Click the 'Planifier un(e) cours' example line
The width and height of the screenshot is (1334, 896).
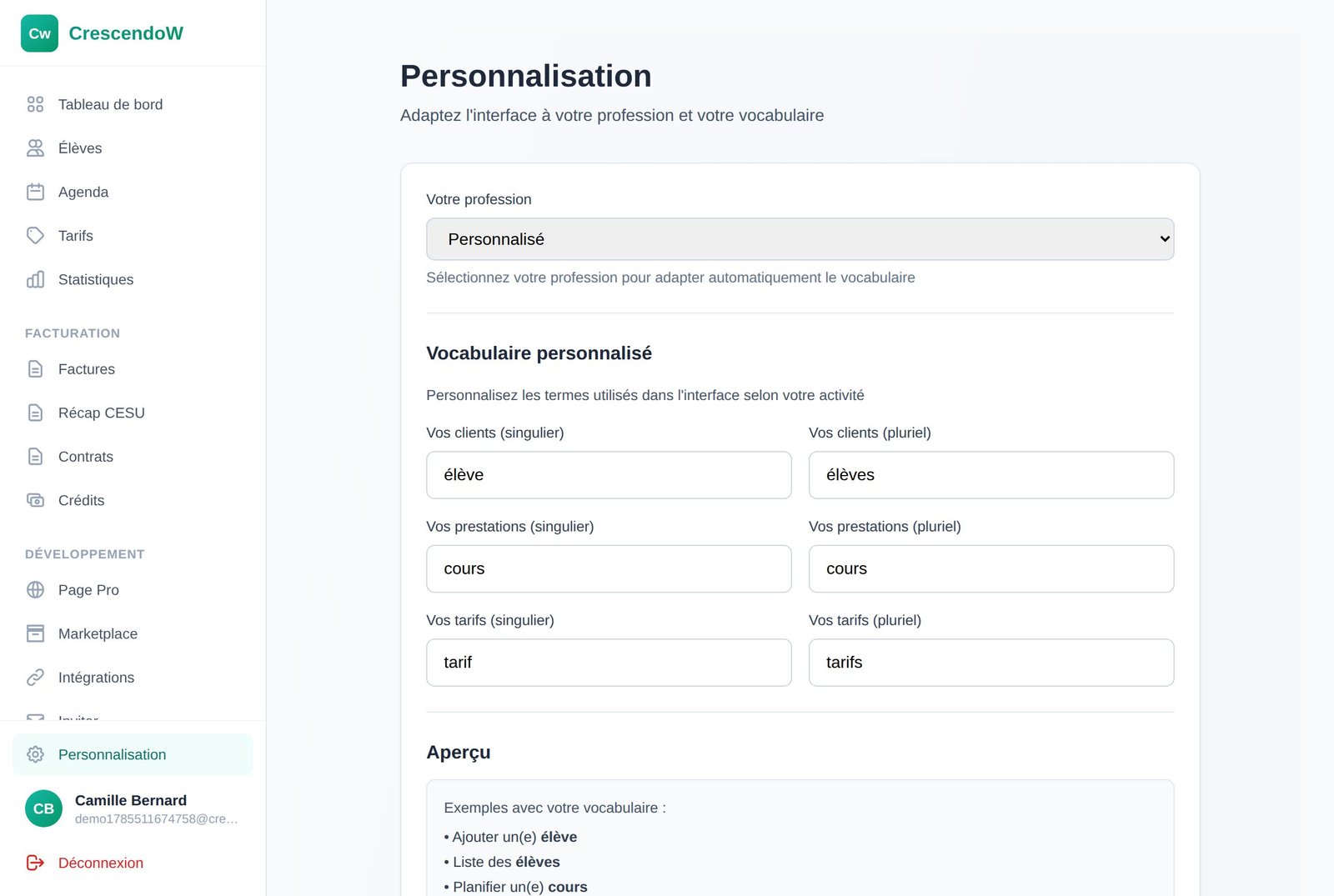click(x=515, y=887)
